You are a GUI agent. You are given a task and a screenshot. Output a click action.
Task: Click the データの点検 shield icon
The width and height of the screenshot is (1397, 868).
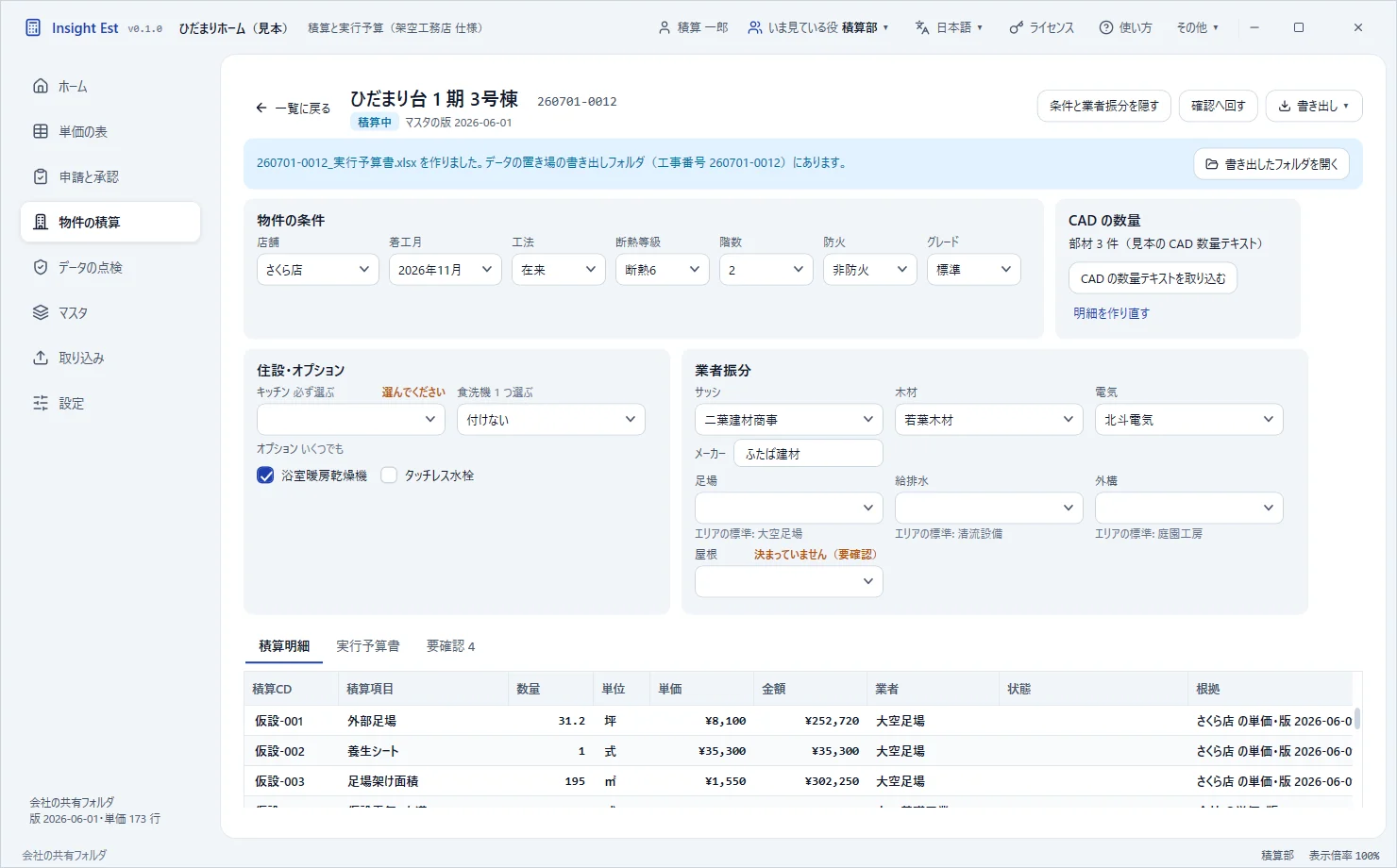[41, 267]
